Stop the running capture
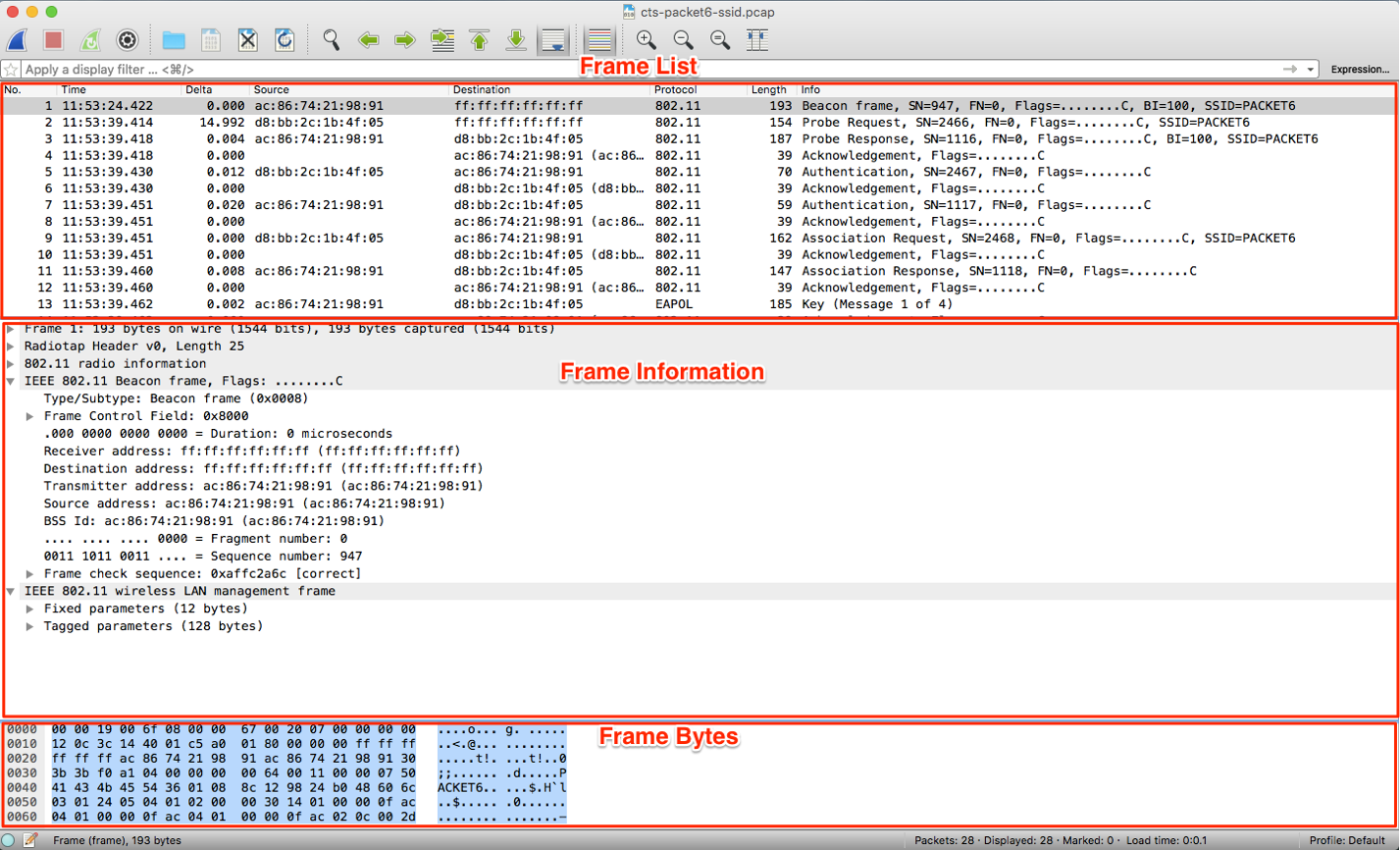The height and width of the screenshot is (850, 1400). click(x=52, y=39)
